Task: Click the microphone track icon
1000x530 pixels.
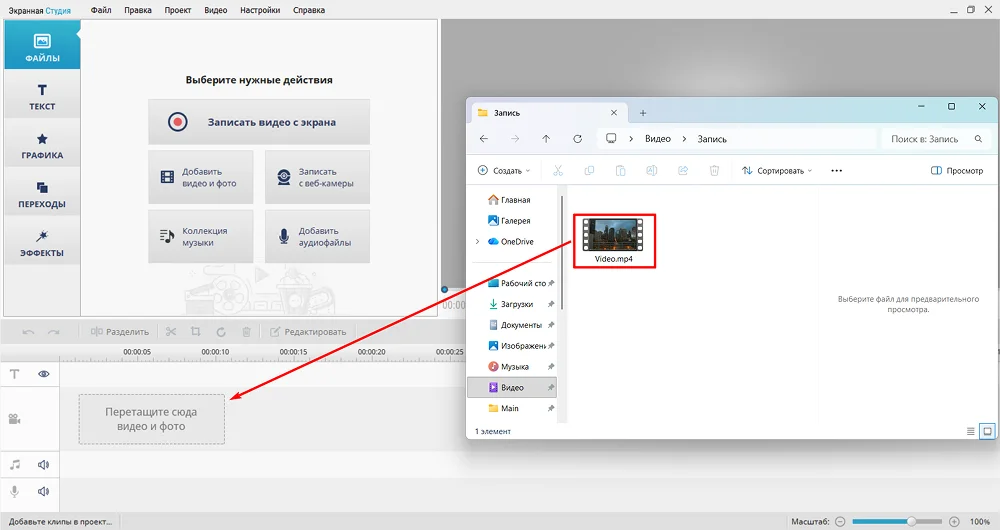Action: (x=15, y=491)
